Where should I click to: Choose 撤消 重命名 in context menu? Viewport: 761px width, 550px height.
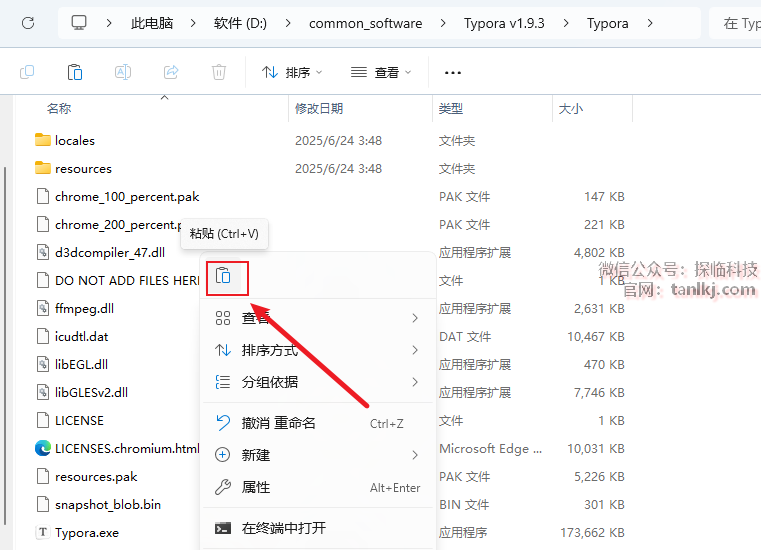point(317,423)
